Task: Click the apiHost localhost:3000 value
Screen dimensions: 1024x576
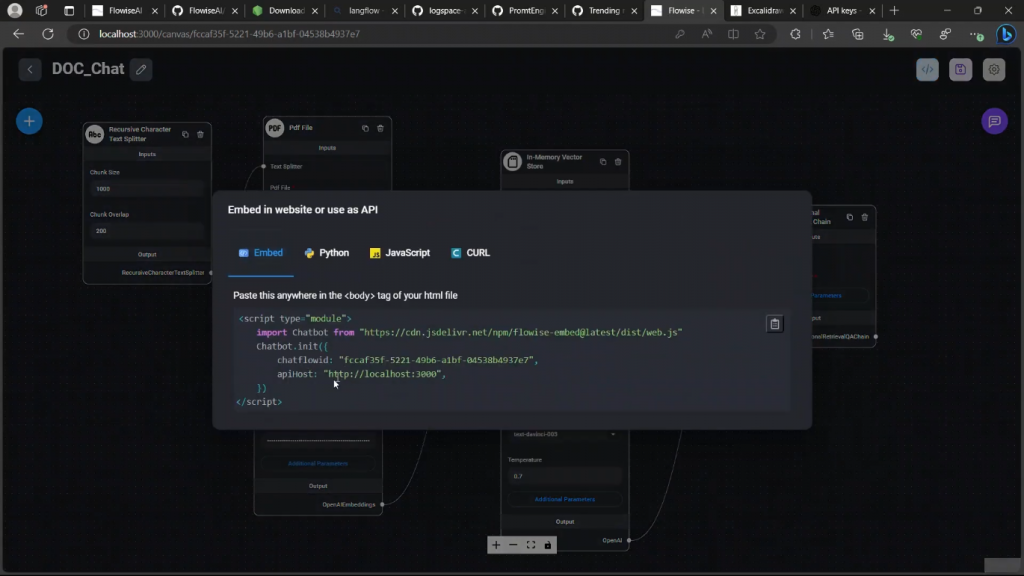Action: tap(382, 374)
